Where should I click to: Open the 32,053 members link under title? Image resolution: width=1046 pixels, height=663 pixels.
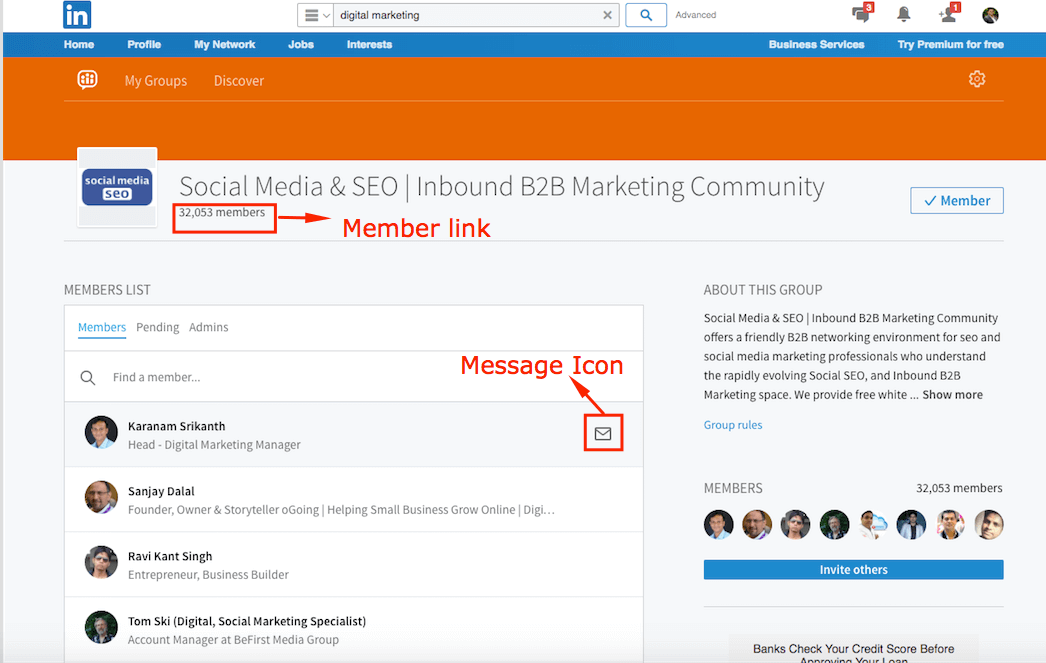point(221,213)
